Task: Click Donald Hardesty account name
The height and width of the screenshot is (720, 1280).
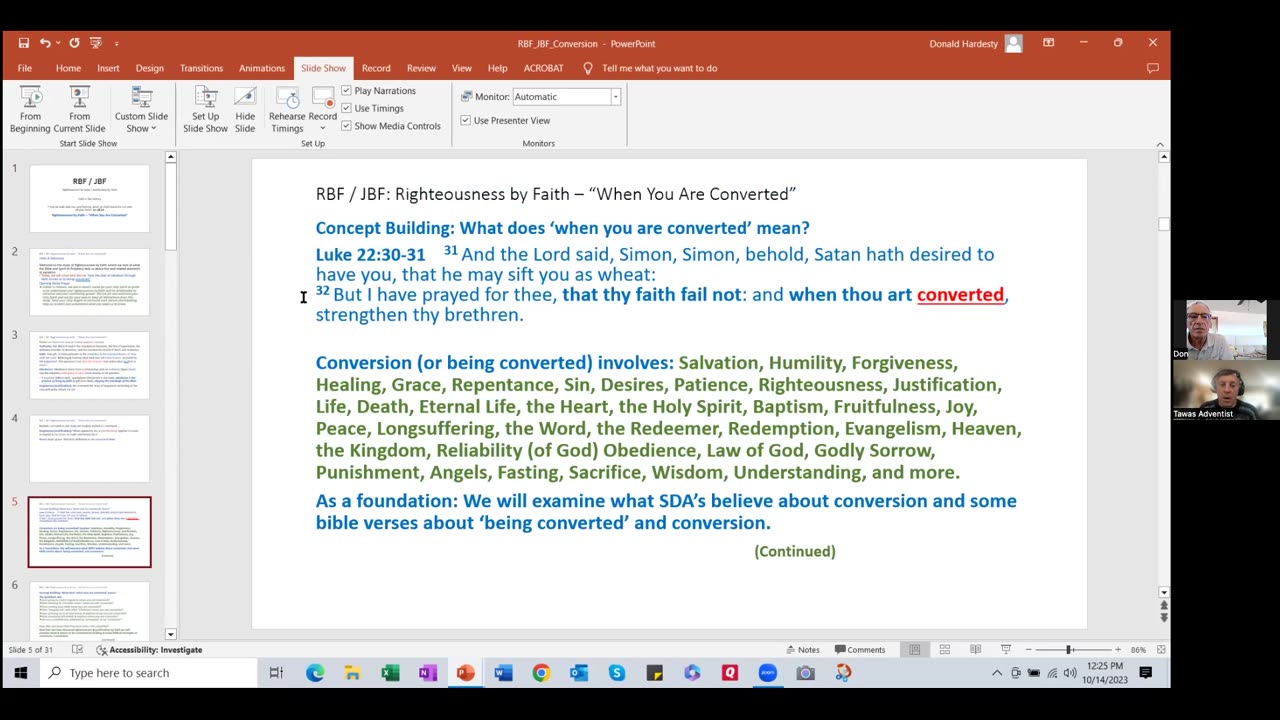Action: pos(965,43)
